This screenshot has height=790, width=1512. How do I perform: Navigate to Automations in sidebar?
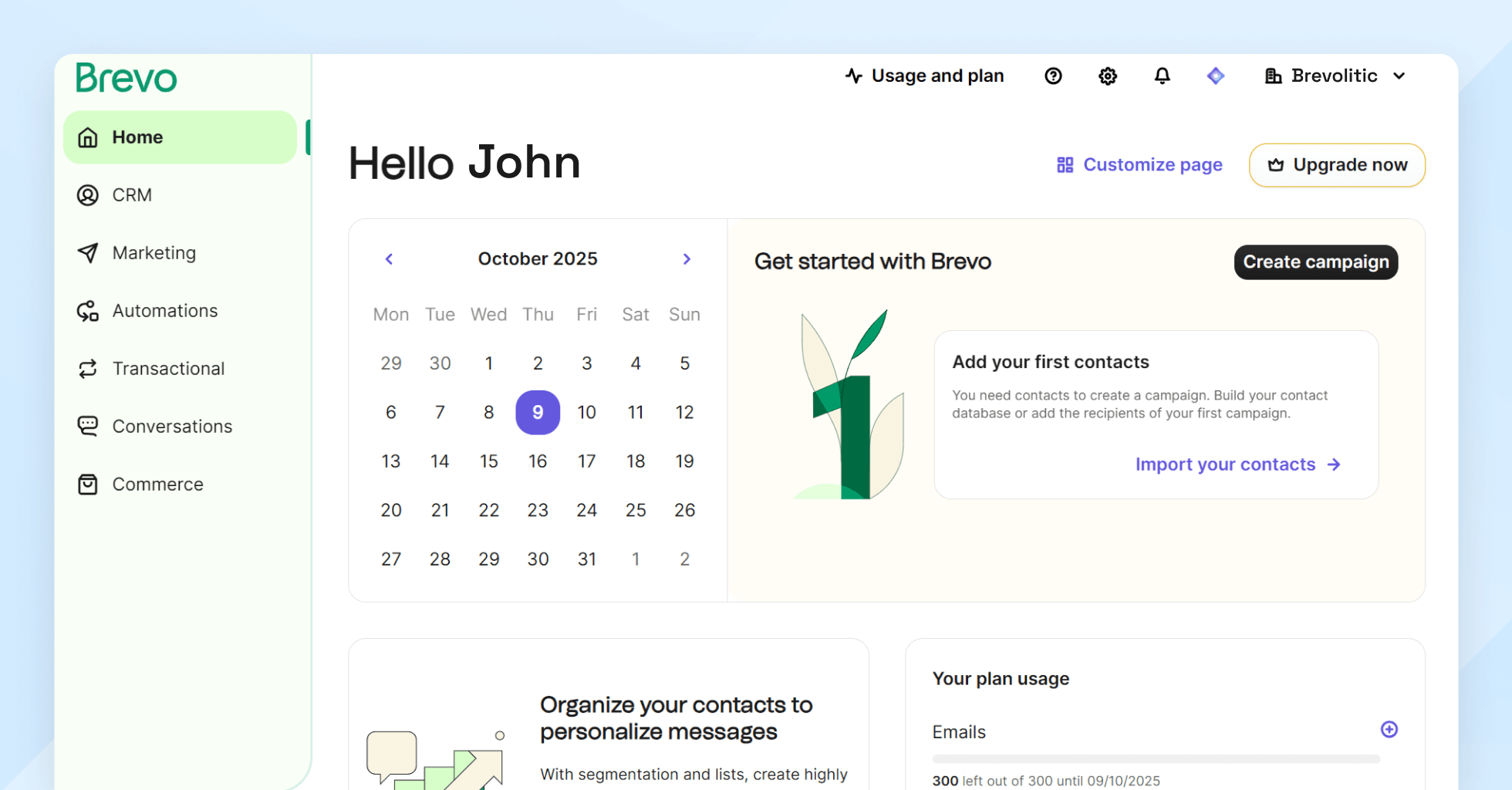pos(164,311)
